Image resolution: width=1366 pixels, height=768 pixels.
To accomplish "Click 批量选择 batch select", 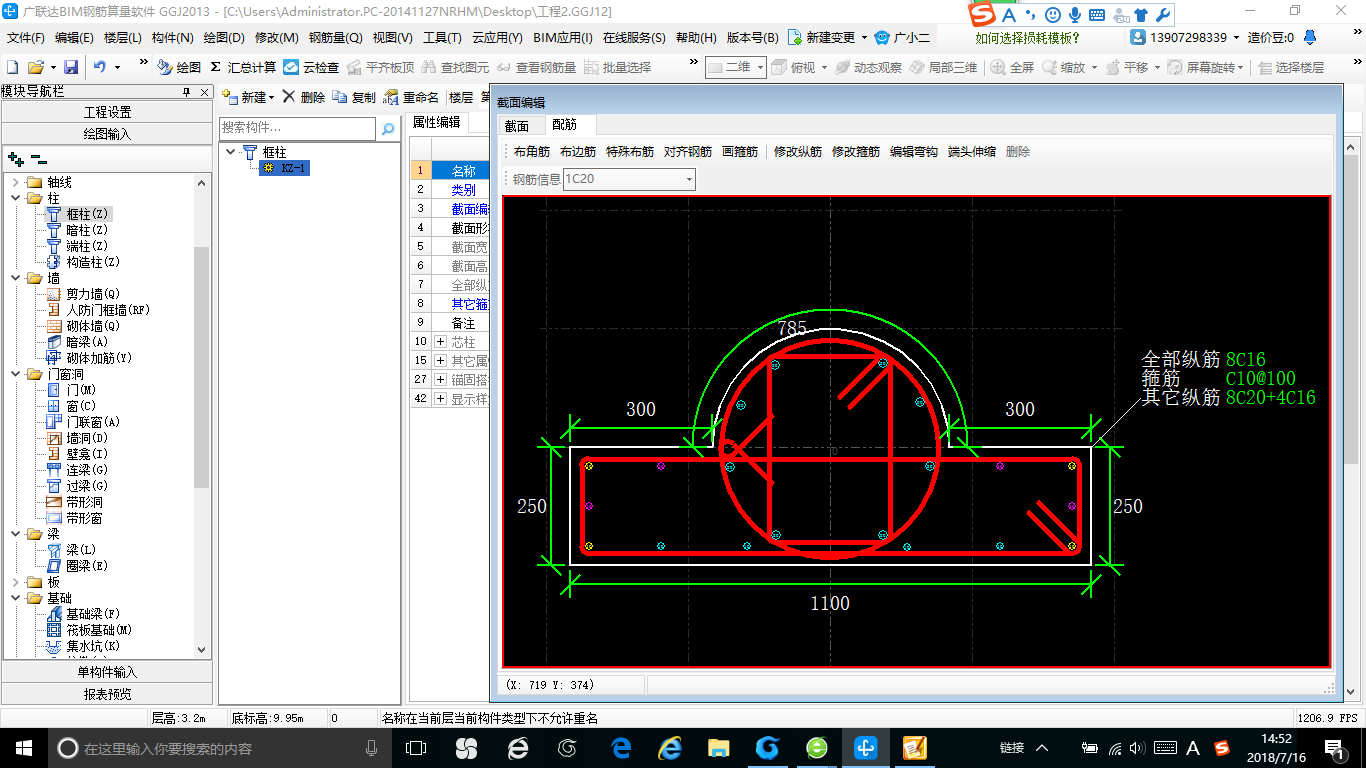I will pyautogui.click(x=618, y=67).
